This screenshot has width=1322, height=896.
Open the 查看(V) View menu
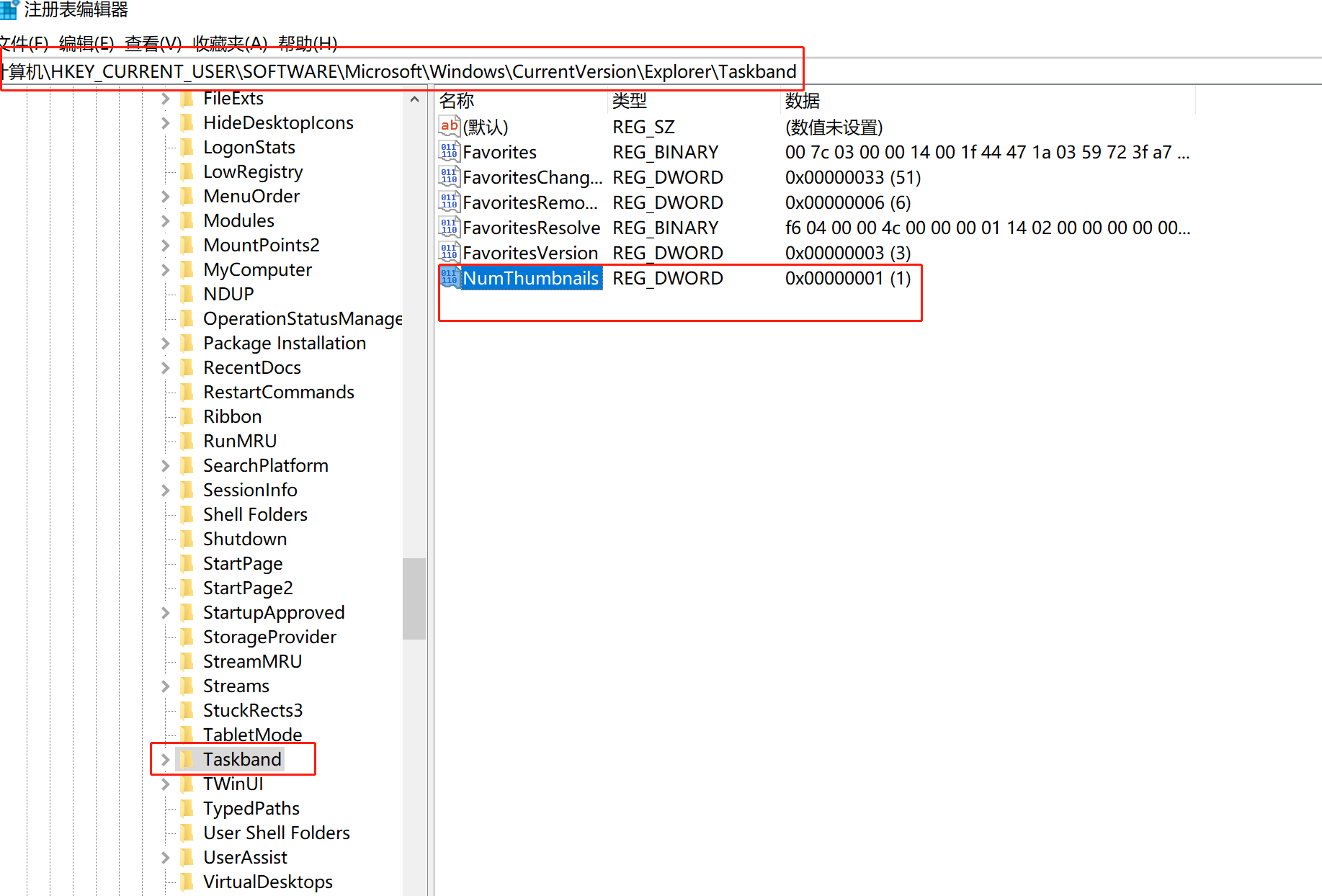(153, 43)
